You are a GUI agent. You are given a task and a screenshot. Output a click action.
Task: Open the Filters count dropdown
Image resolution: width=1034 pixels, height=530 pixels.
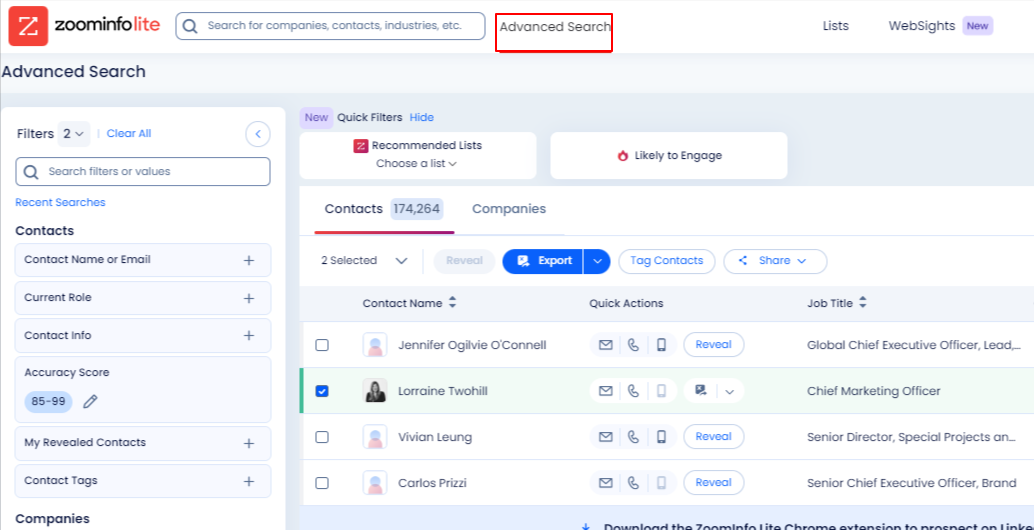[x=73, y=134]
